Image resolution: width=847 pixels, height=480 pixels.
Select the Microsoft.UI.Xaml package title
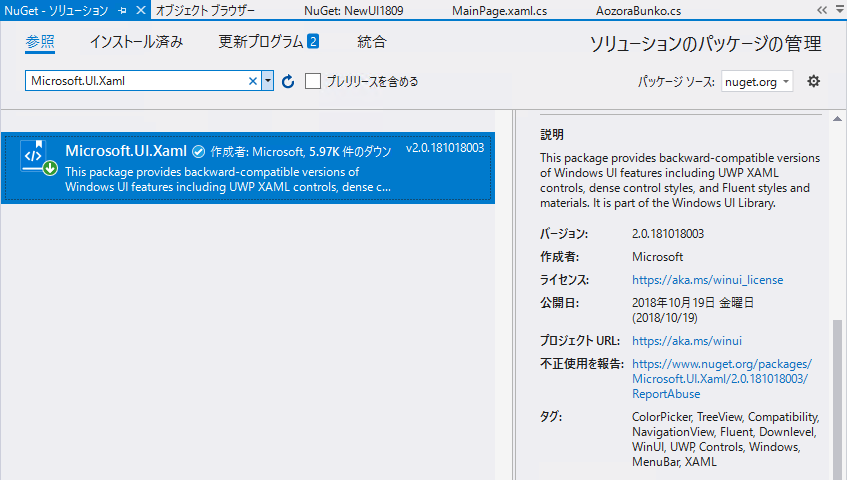tap(126, 151)
